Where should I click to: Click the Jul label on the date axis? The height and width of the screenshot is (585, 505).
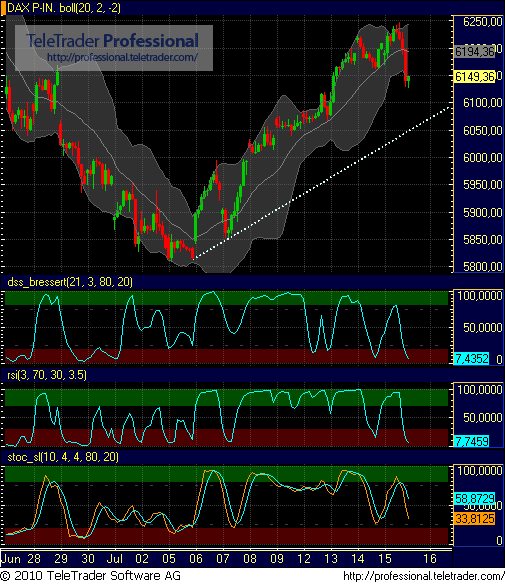(115, 559)
